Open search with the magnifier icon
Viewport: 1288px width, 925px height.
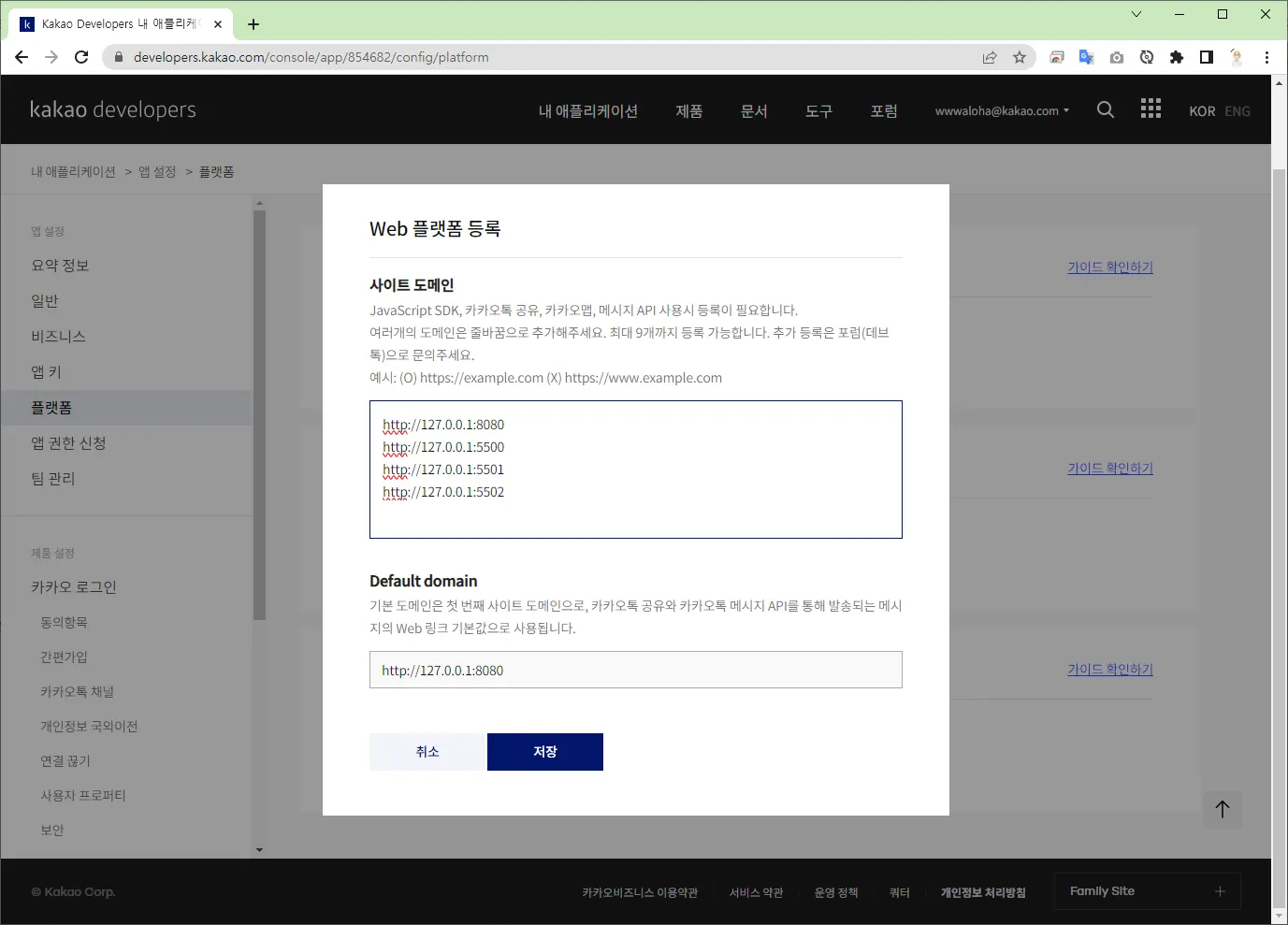[1106, 109]
